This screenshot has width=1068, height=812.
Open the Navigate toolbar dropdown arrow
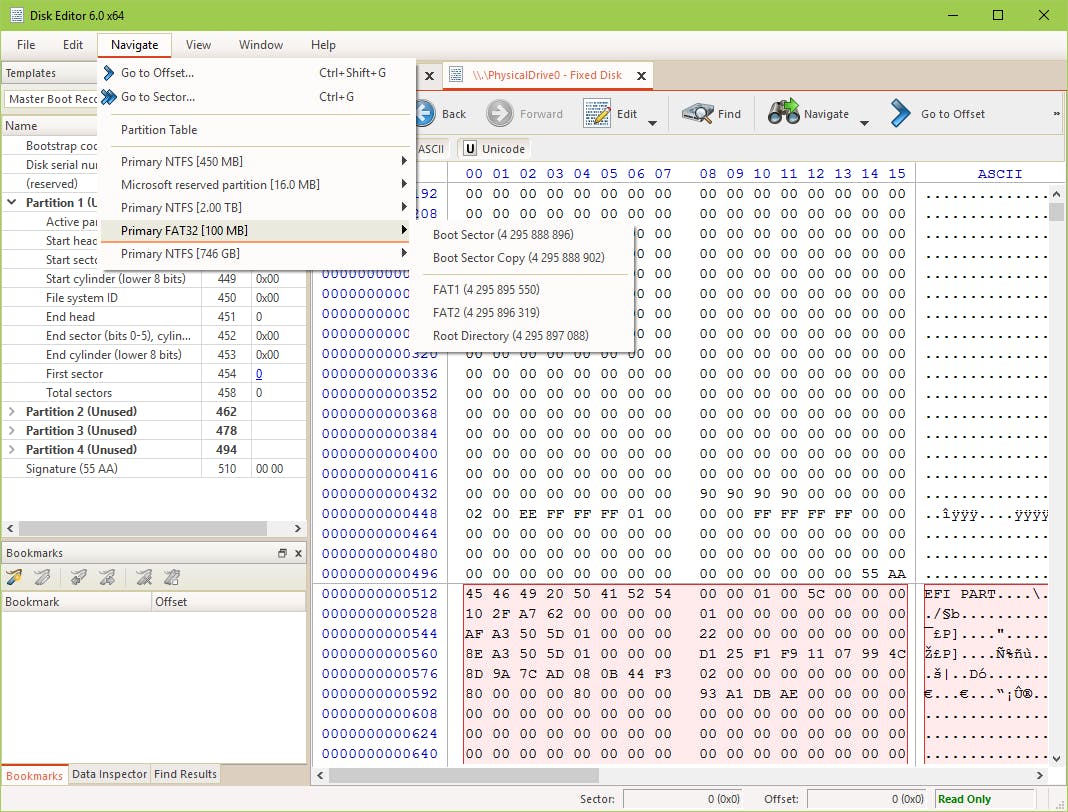coord(864,123)
